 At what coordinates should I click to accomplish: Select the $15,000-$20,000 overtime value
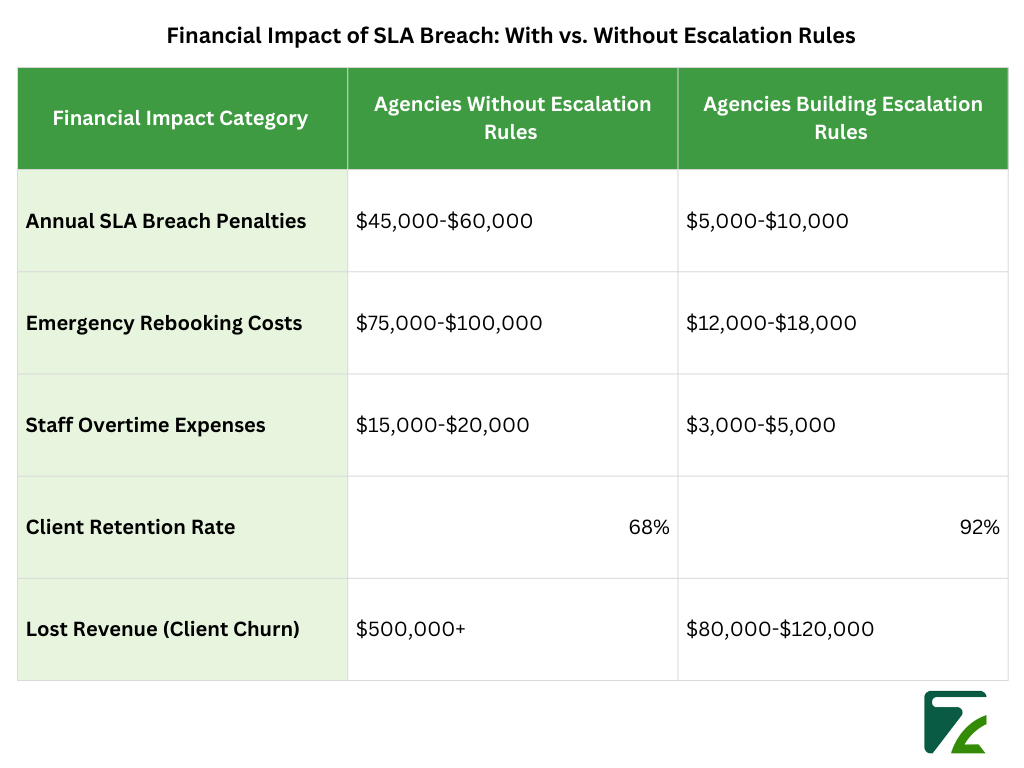441,425
